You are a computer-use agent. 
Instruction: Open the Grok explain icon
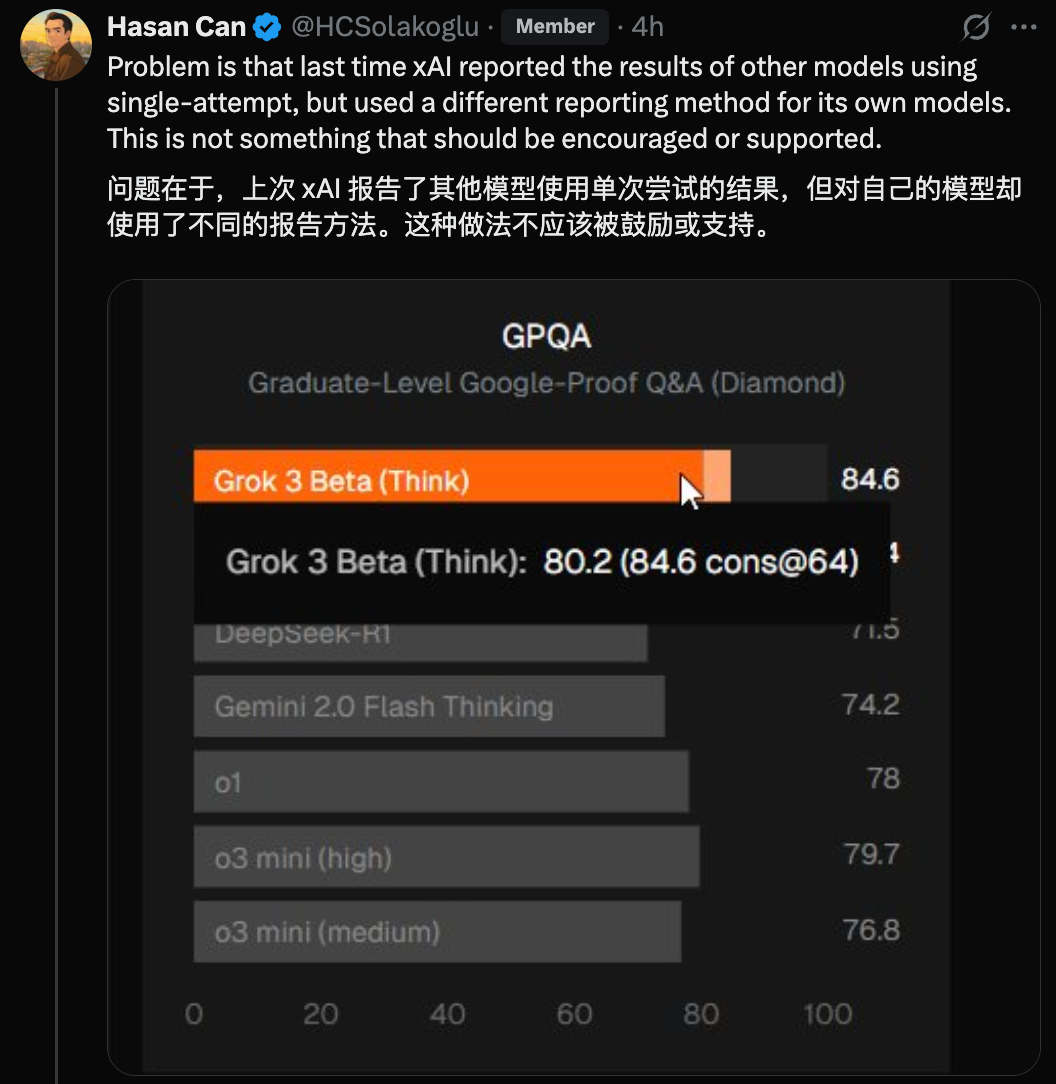point(976,27)
